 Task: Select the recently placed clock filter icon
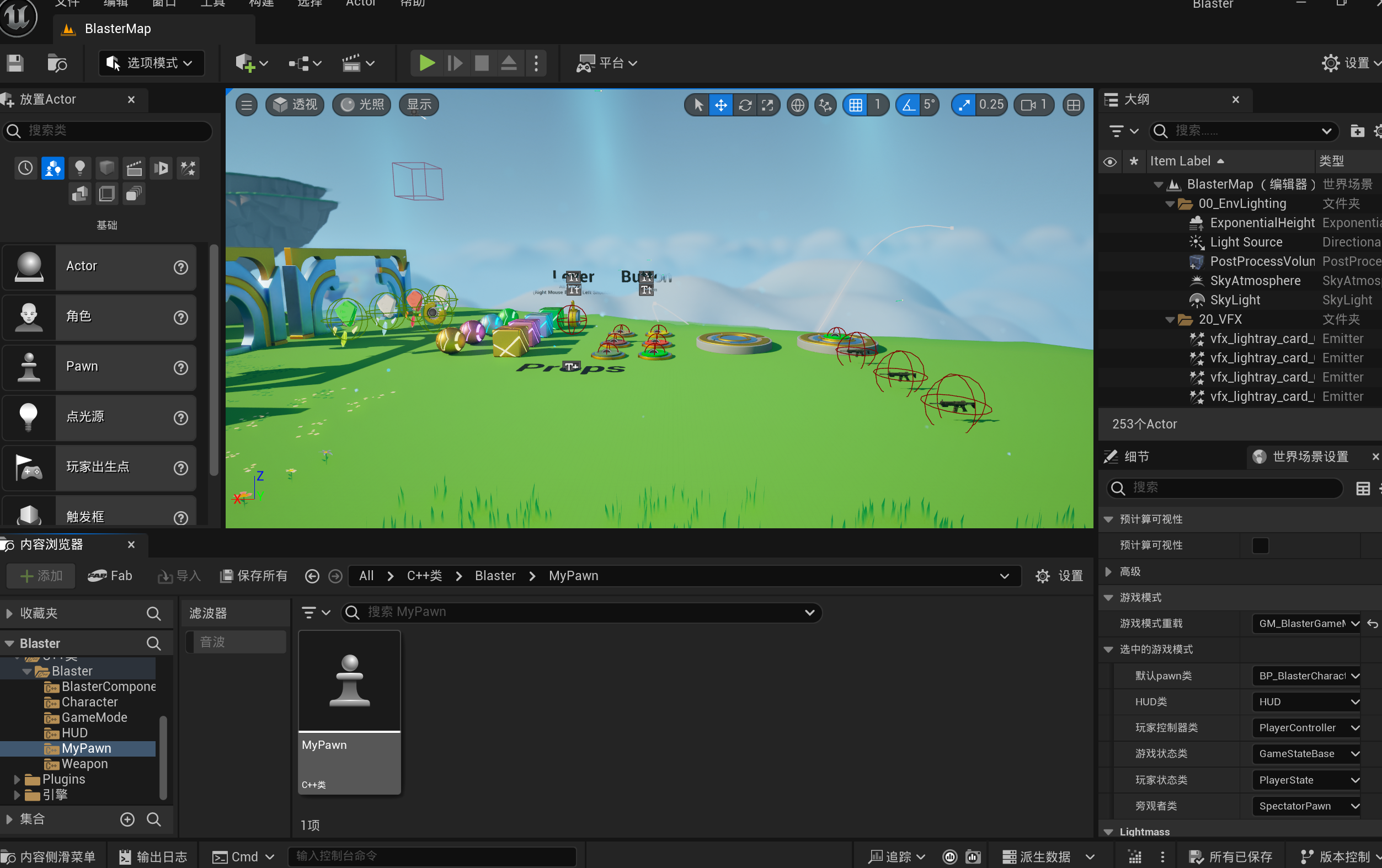click(x=25, y=168)
